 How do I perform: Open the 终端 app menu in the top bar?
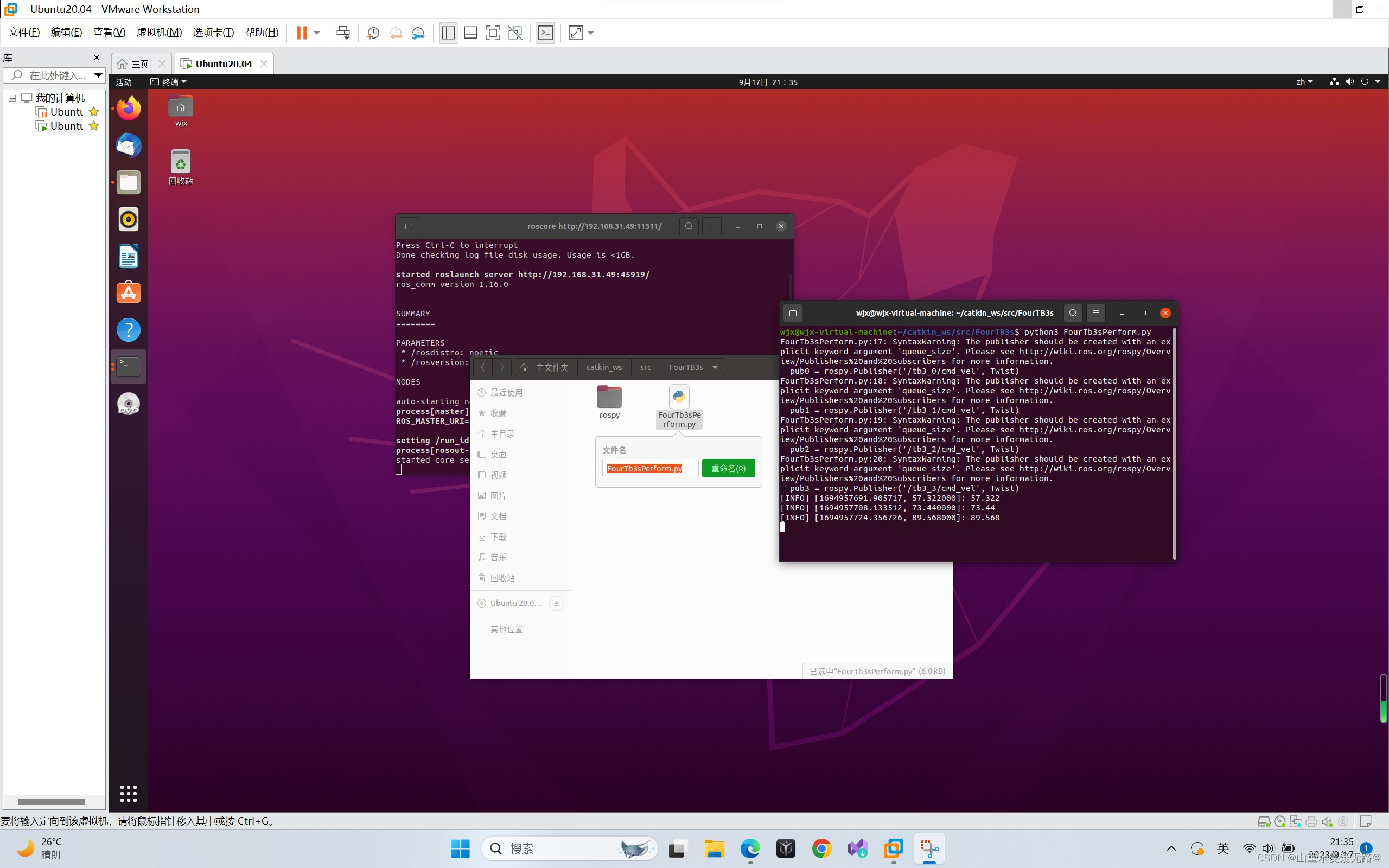click(x=168, y=82)
